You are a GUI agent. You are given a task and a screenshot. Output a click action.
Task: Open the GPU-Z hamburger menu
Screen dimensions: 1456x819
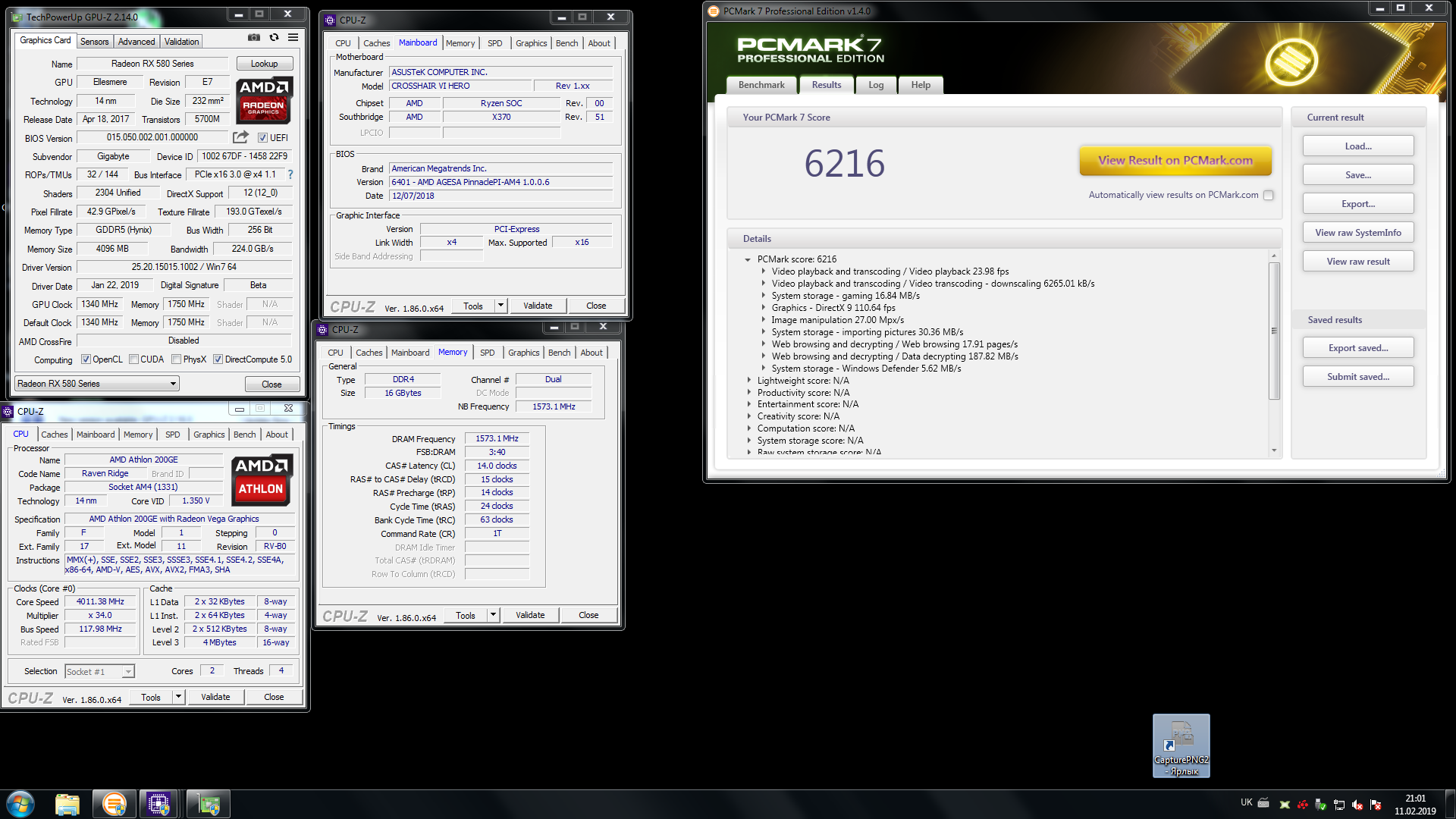[293, 37]
